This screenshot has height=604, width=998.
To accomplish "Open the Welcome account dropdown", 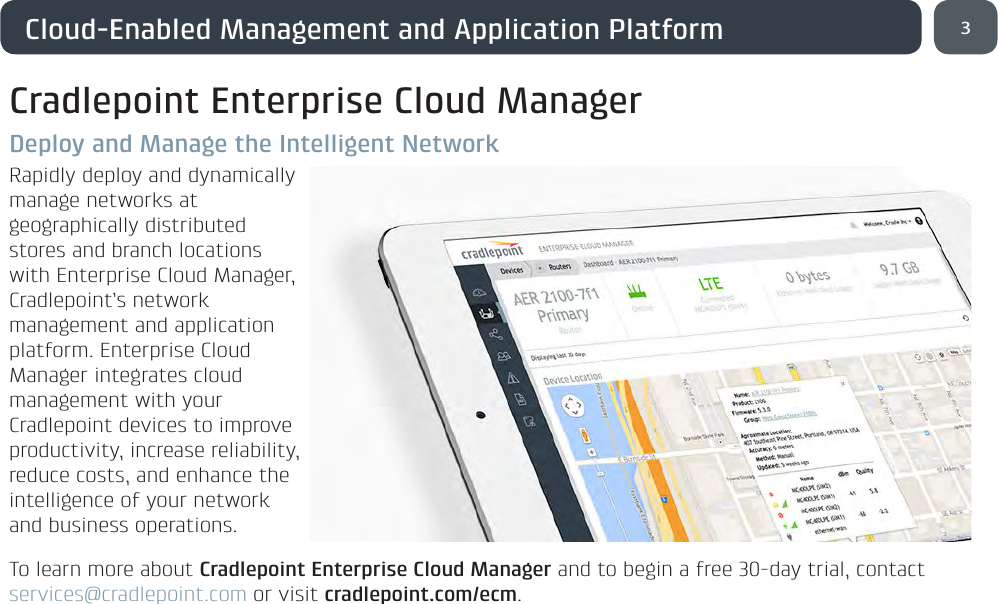I will pos(888,223).
